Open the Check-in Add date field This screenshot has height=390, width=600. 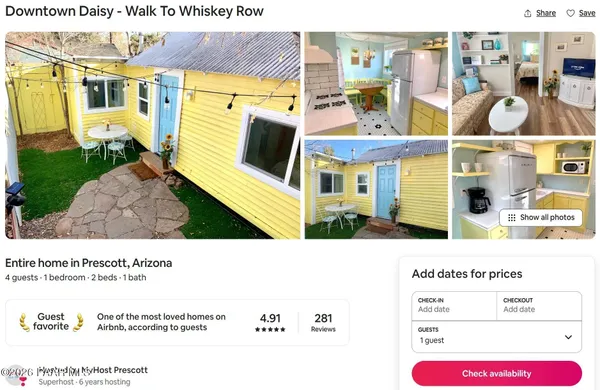454,305
